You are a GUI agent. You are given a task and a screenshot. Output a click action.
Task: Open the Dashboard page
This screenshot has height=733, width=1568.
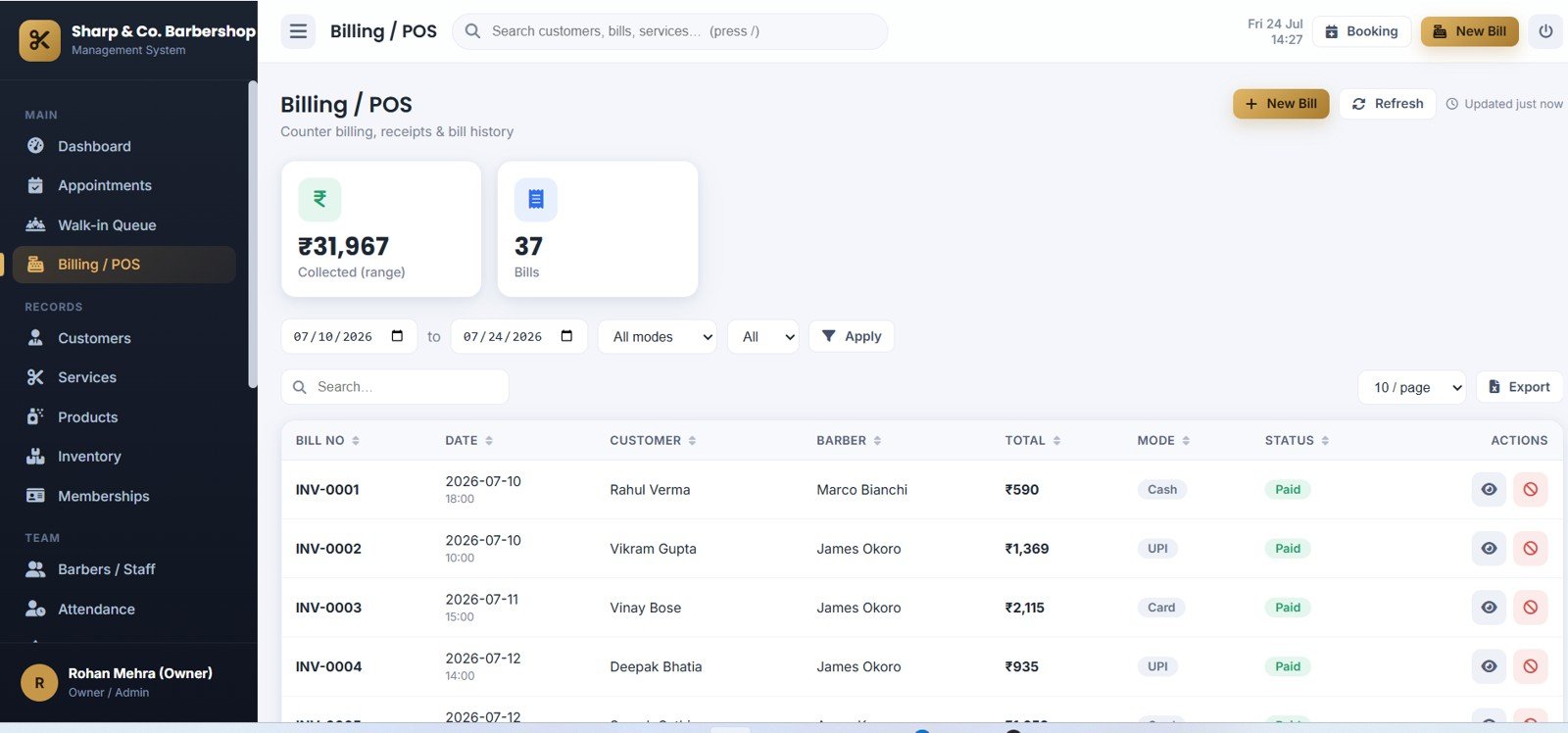tap(123, 146)
